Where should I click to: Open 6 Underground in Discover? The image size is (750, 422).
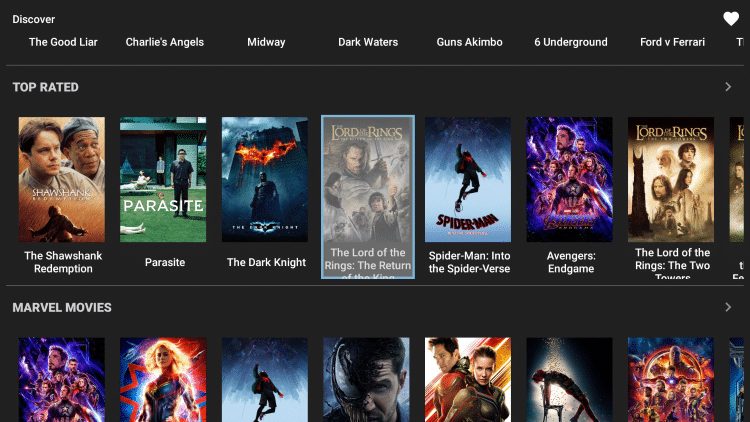click(571, 42)
